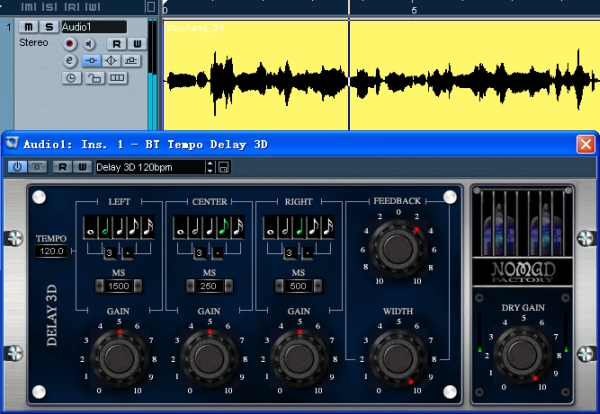This screenshot has width=600, height=414.
Task: Toggle triplet 3 button in RIGHT section
Action: tap(289, 253)
